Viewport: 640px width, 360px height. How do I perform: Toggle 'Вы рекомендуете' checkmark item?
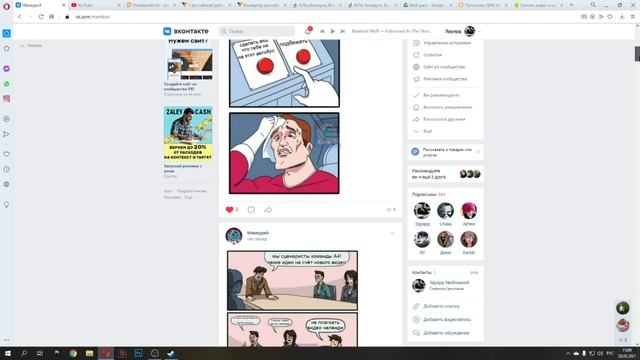436,95
